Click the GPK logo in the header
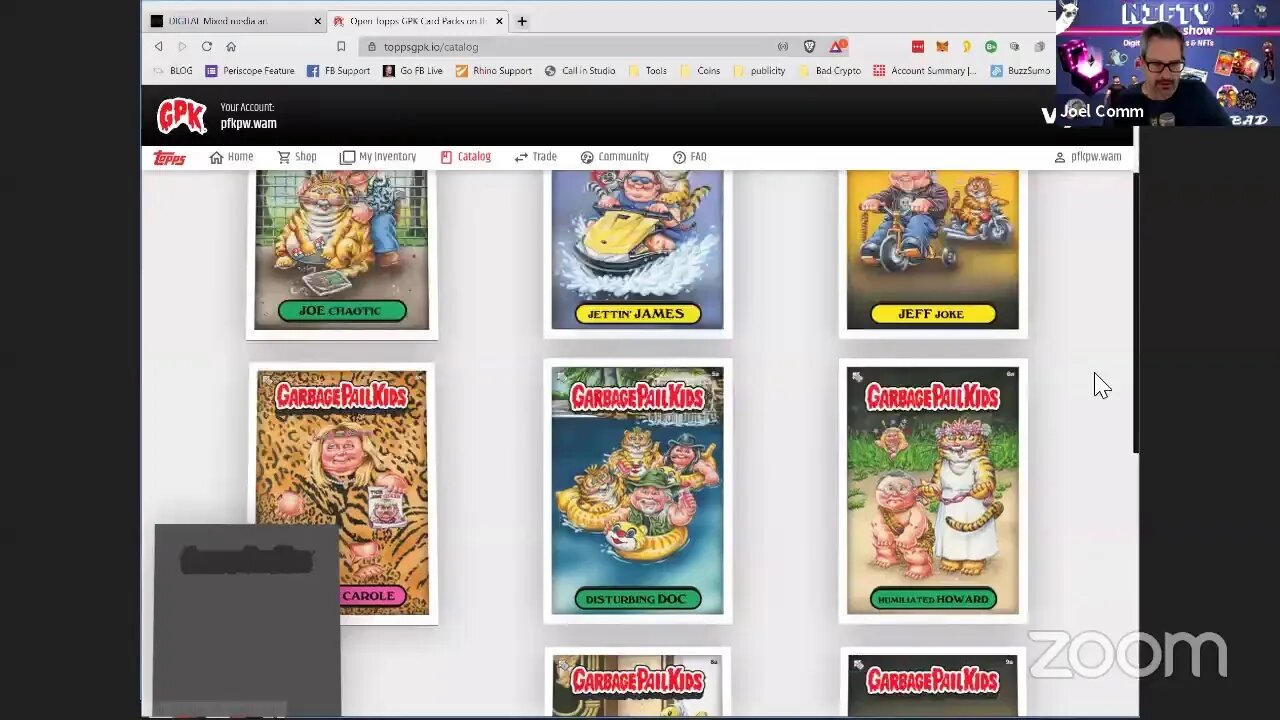This screenshot has height=720, width=1280. [x=182, y=116]
